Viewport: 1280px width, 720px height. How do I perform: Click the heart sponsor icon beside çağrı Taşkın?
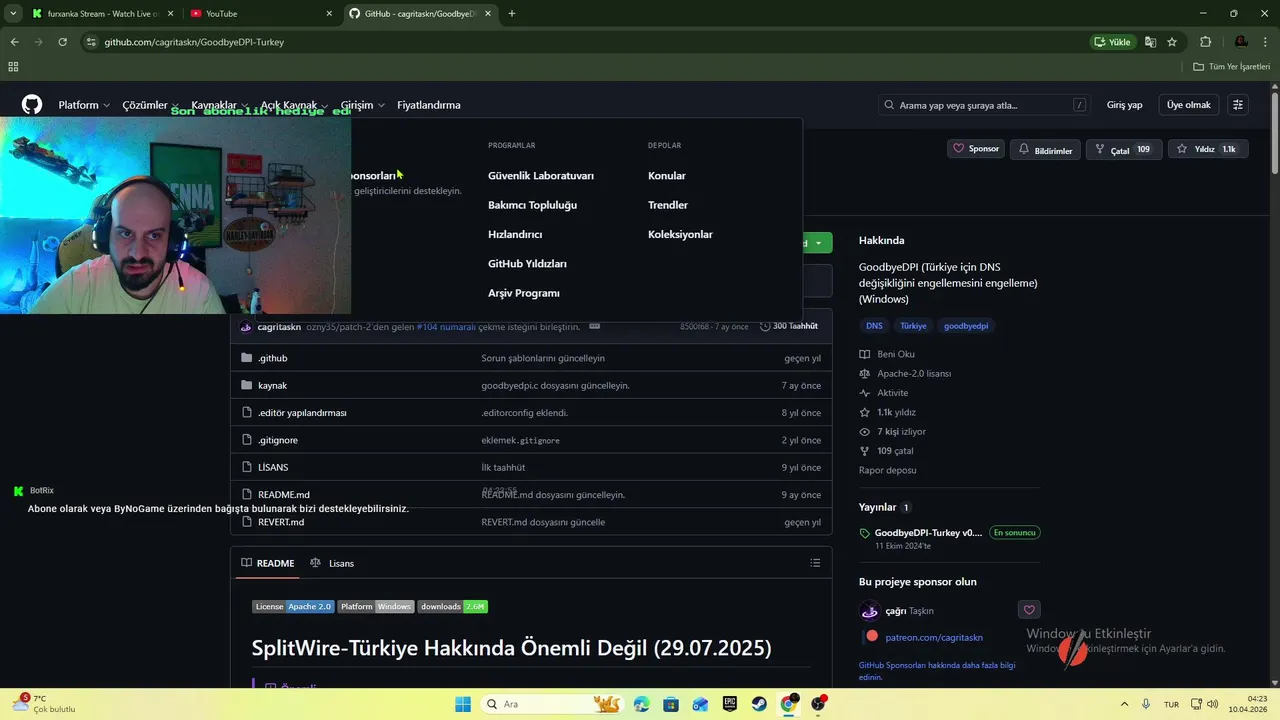pos(1030,610)
